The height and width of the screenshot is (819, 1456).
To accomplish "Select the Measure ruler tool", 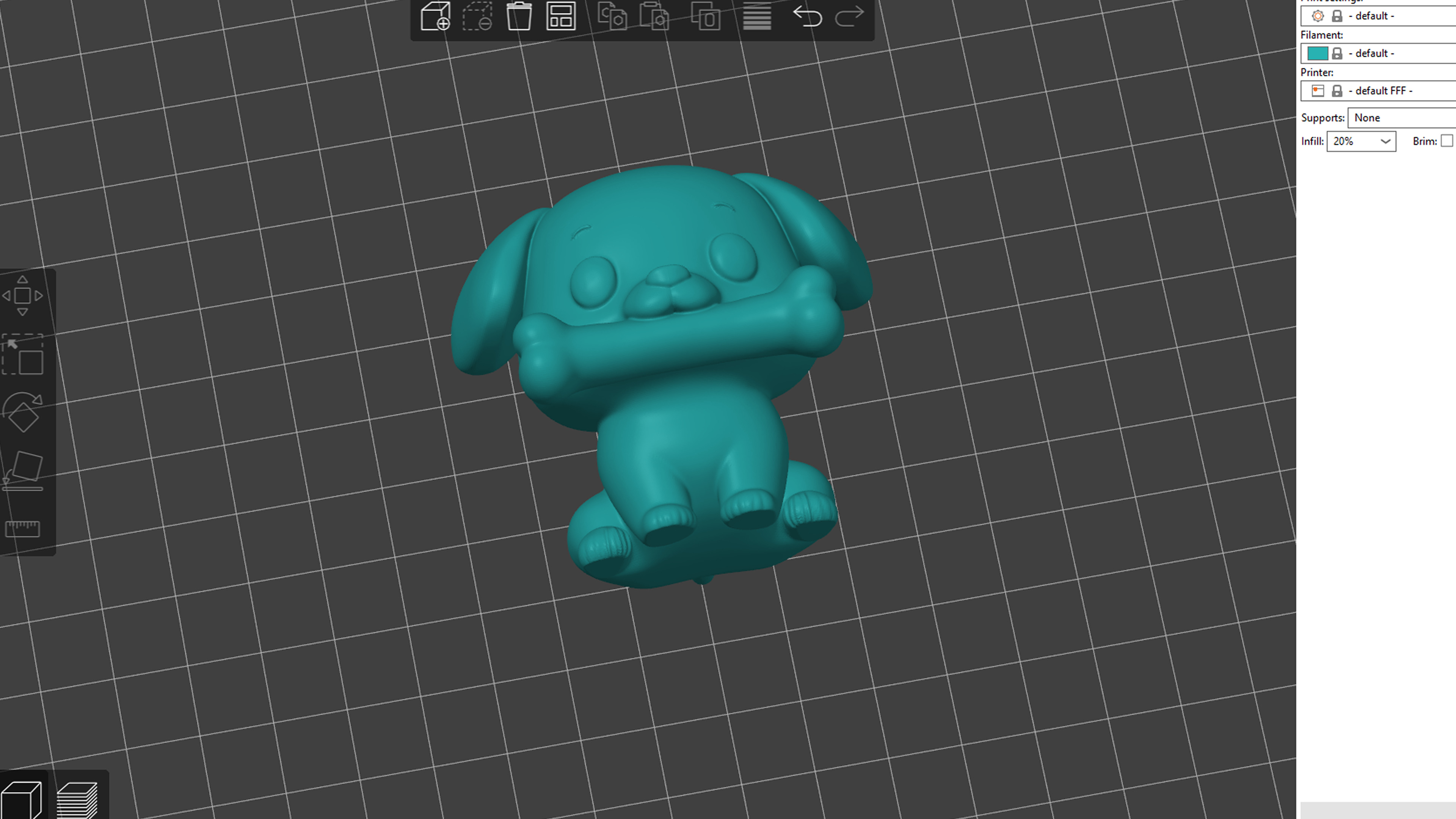I will [x=23, y=529].
